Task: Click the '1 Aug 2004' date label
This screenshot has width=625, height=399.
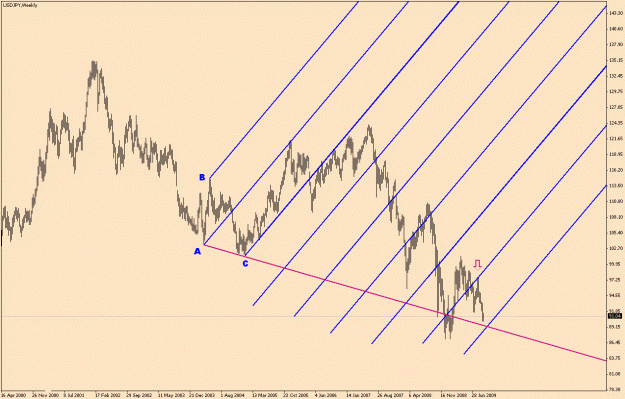Action: tap(232, 396)
